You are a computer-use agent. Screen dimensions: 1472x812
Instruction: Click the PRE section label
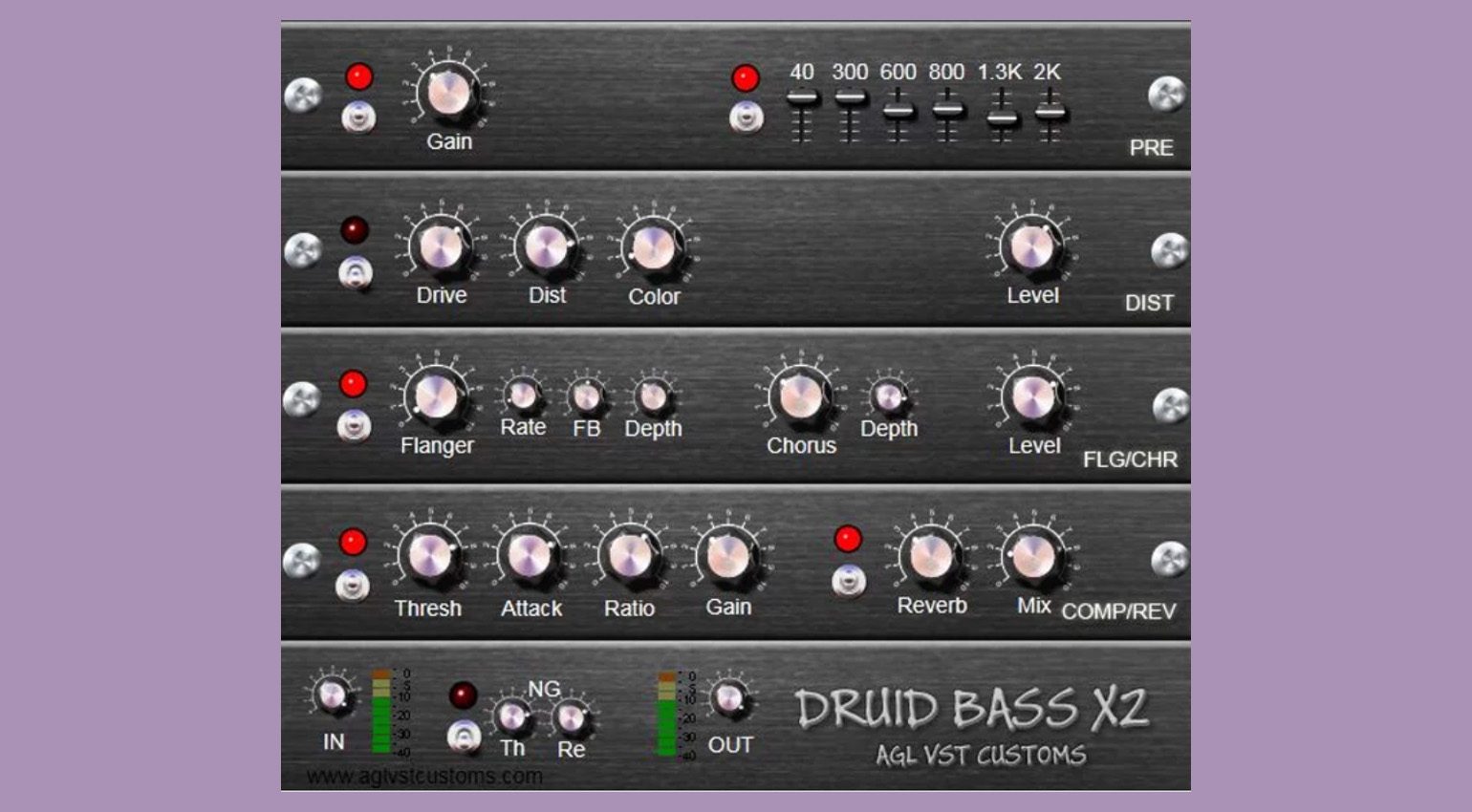(1151, 148)
